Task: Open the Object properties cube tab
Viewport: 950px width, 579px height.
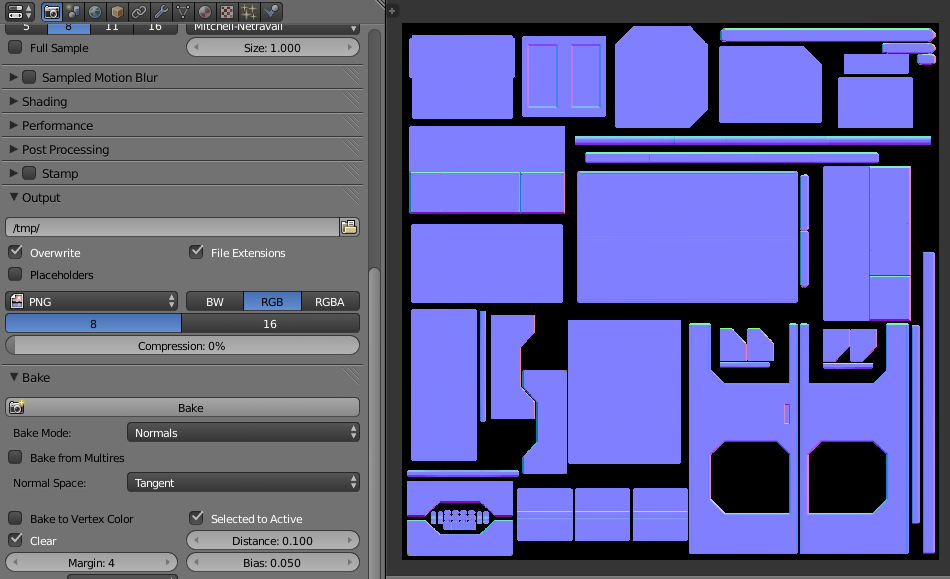Action: (117, 12)
